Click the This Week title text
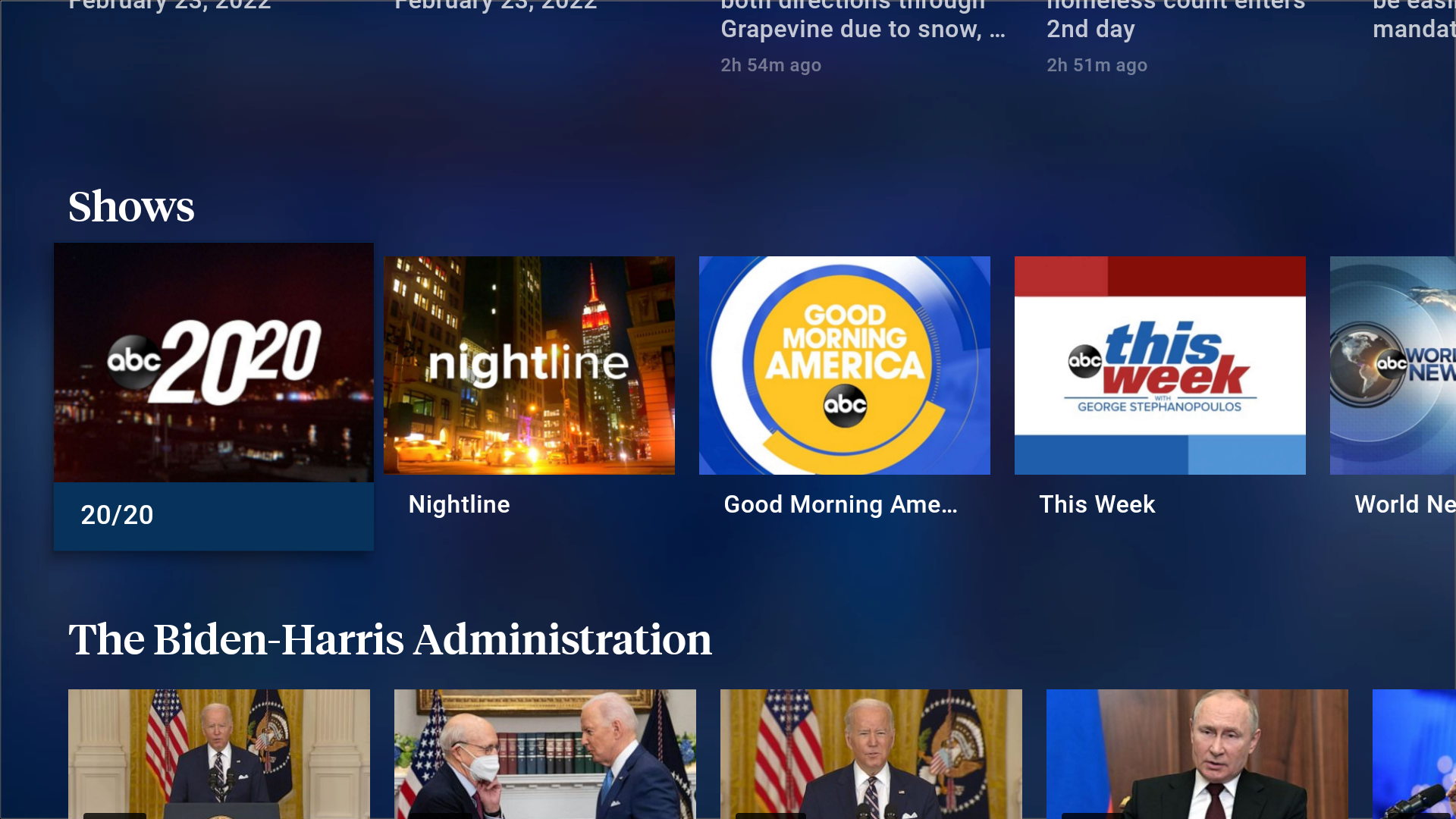 pyautogui.click(x=1097, y=504)
